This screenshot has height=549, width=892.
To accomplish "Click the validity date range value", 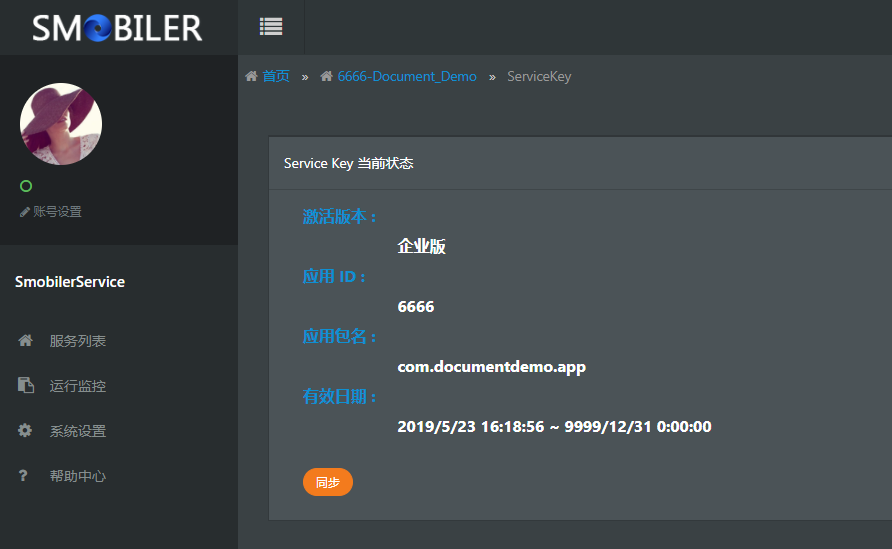I will [554, 427].
